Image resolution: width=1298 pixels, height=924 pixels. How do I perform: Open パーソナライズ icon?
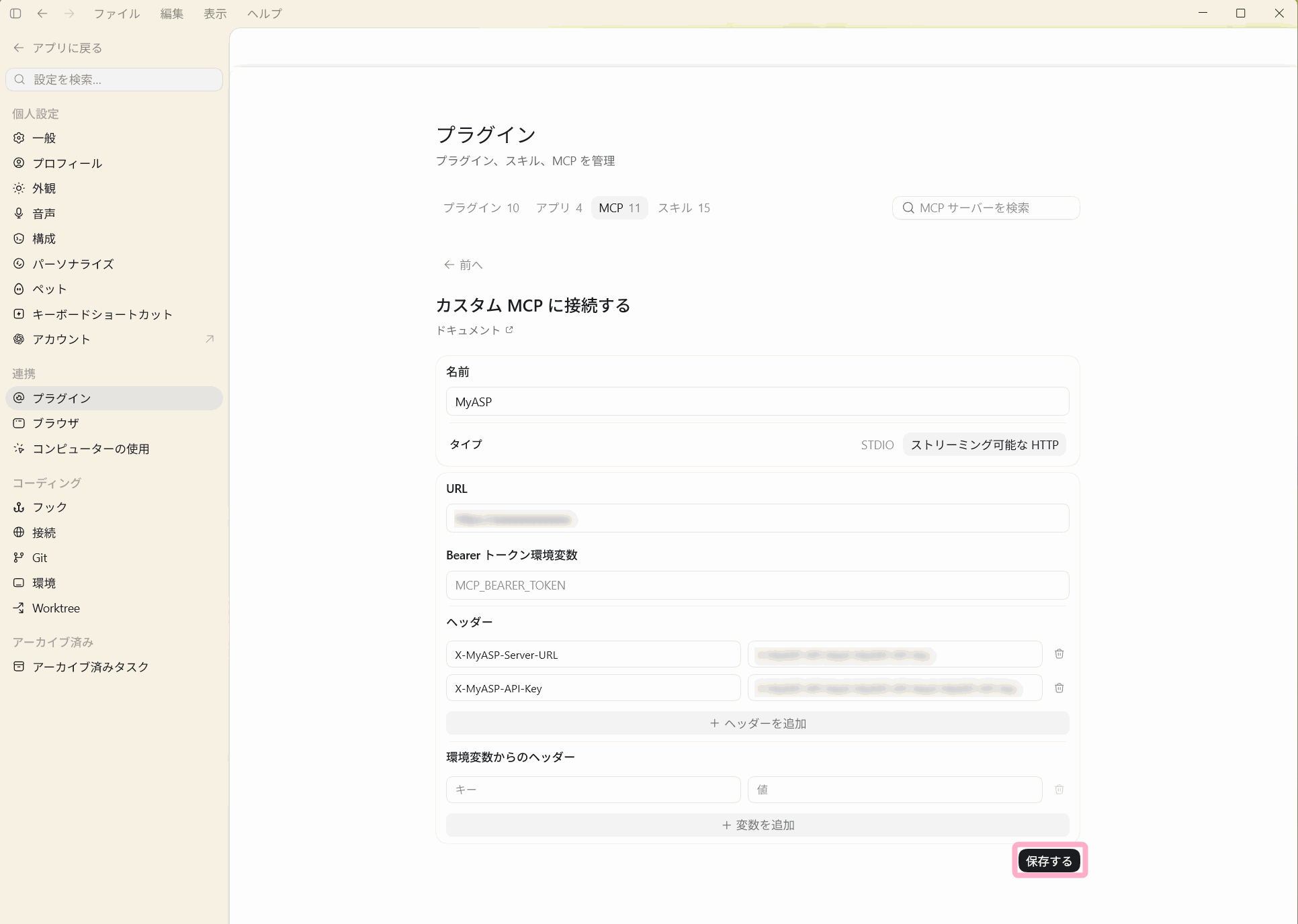point(19,264)
